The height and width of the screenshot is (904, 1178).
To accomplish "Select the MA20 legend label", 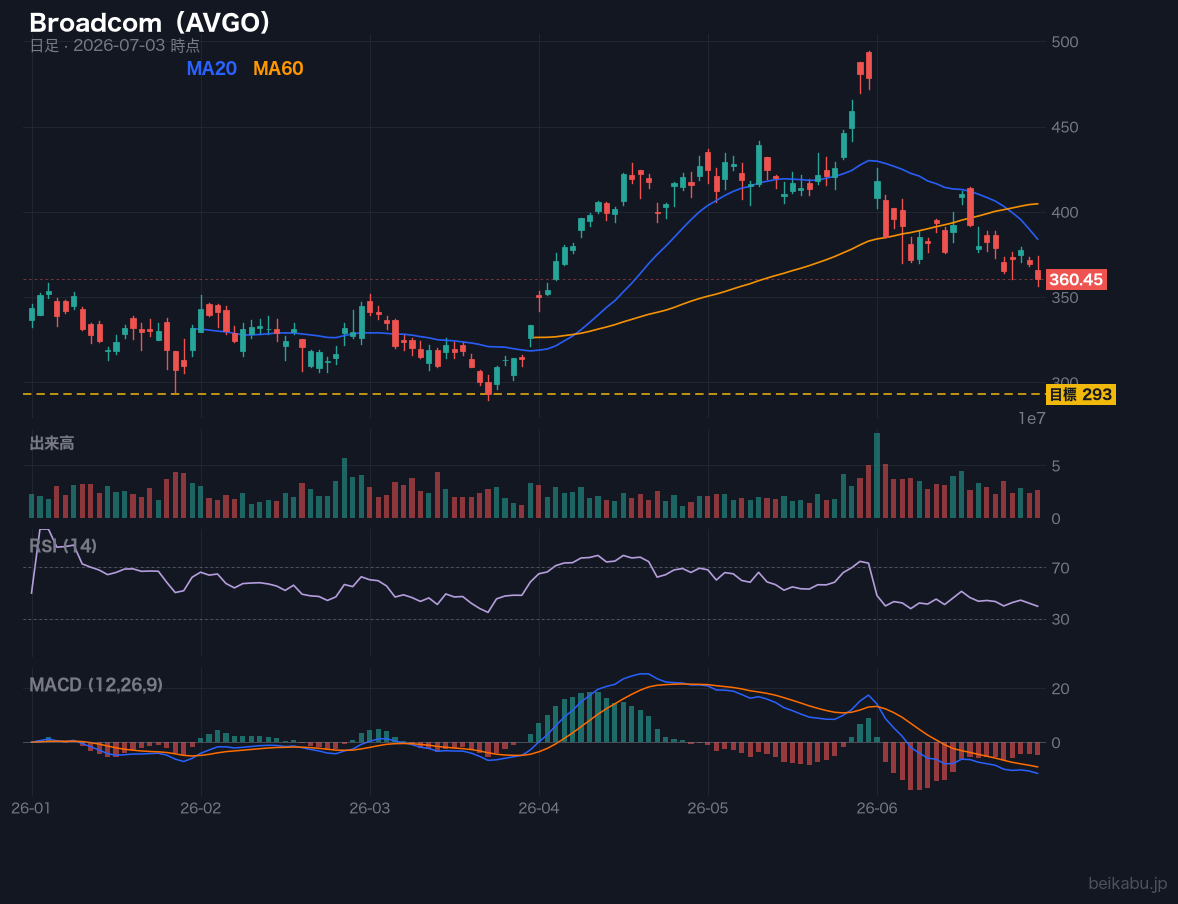I will tap(211, 68).
